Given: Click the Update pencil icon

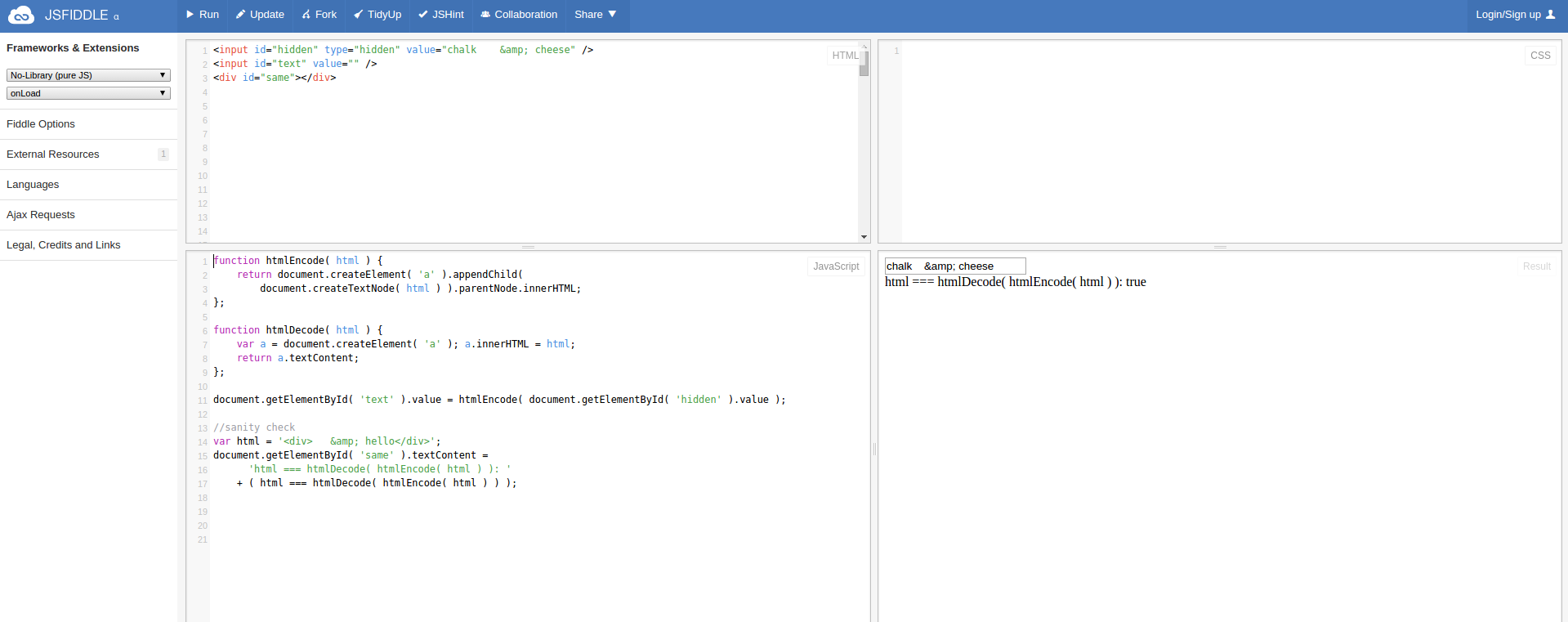Looking at the screenshot, I should point(241,15).
